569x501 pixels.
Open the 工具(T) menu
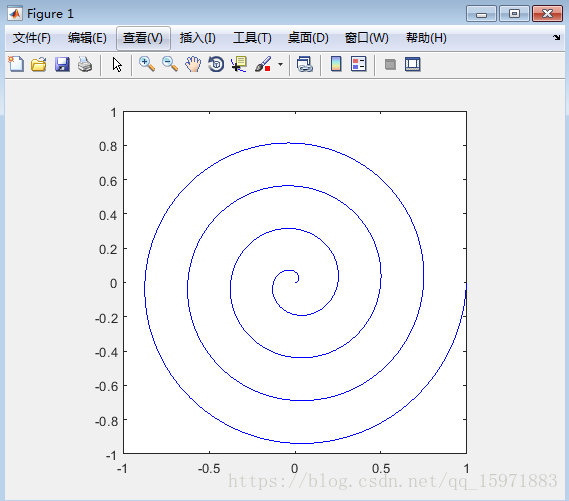(x=252, y=38)
